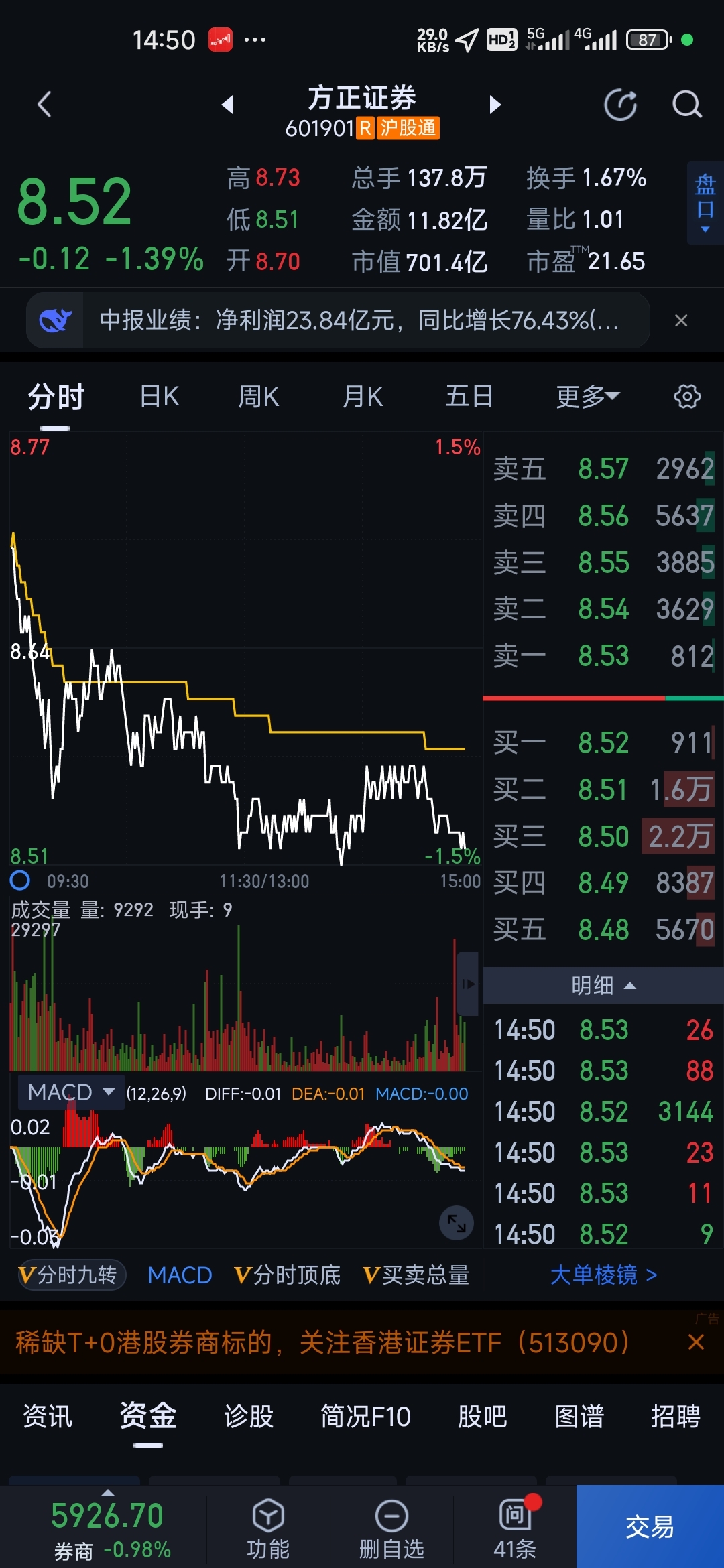Switch to 周K chart
Viewport: 724px width, 1568px height.
click(x=258, y=397)
